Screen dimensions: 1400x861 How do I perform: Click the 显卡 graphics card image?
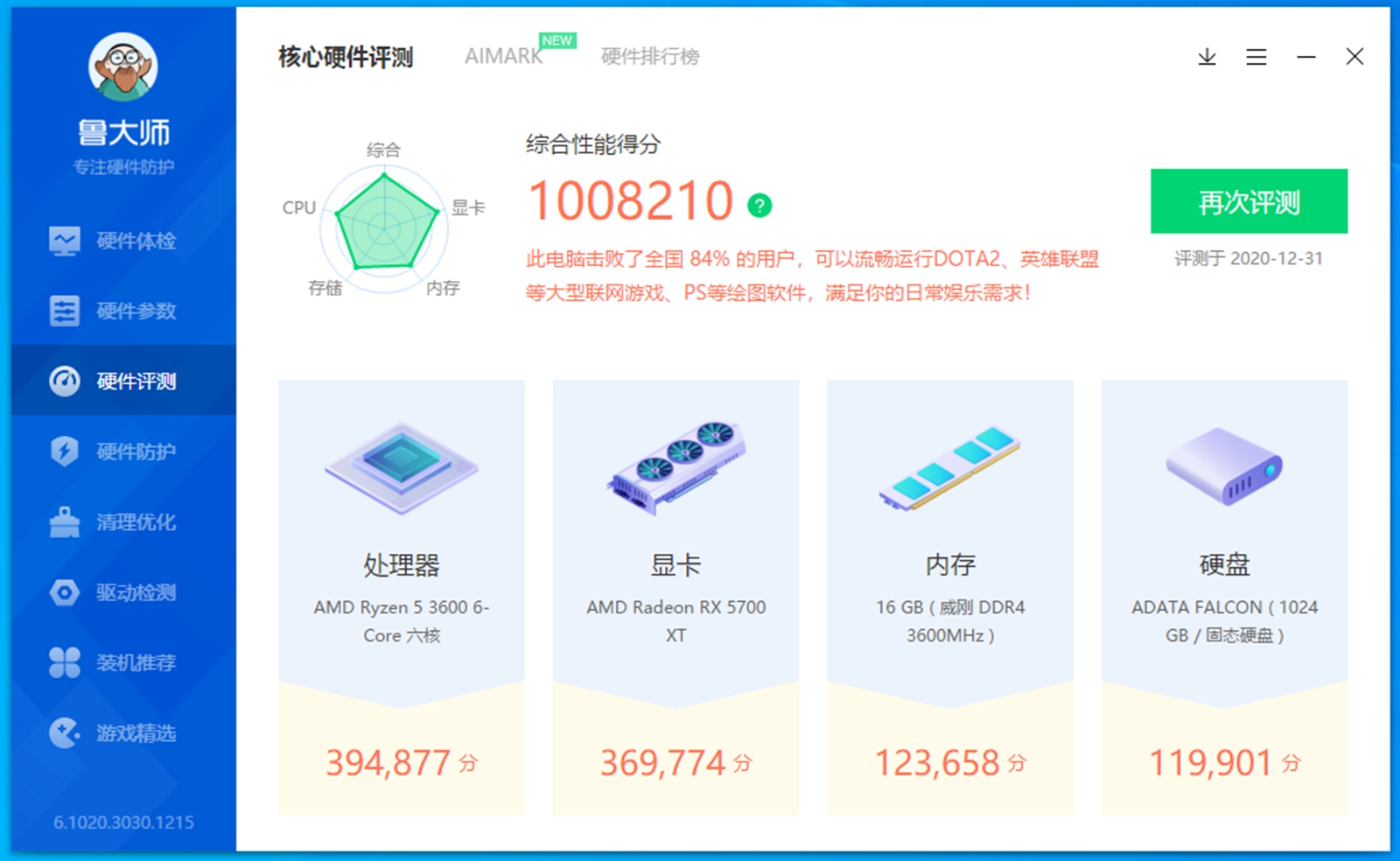[x=675, y=467]
